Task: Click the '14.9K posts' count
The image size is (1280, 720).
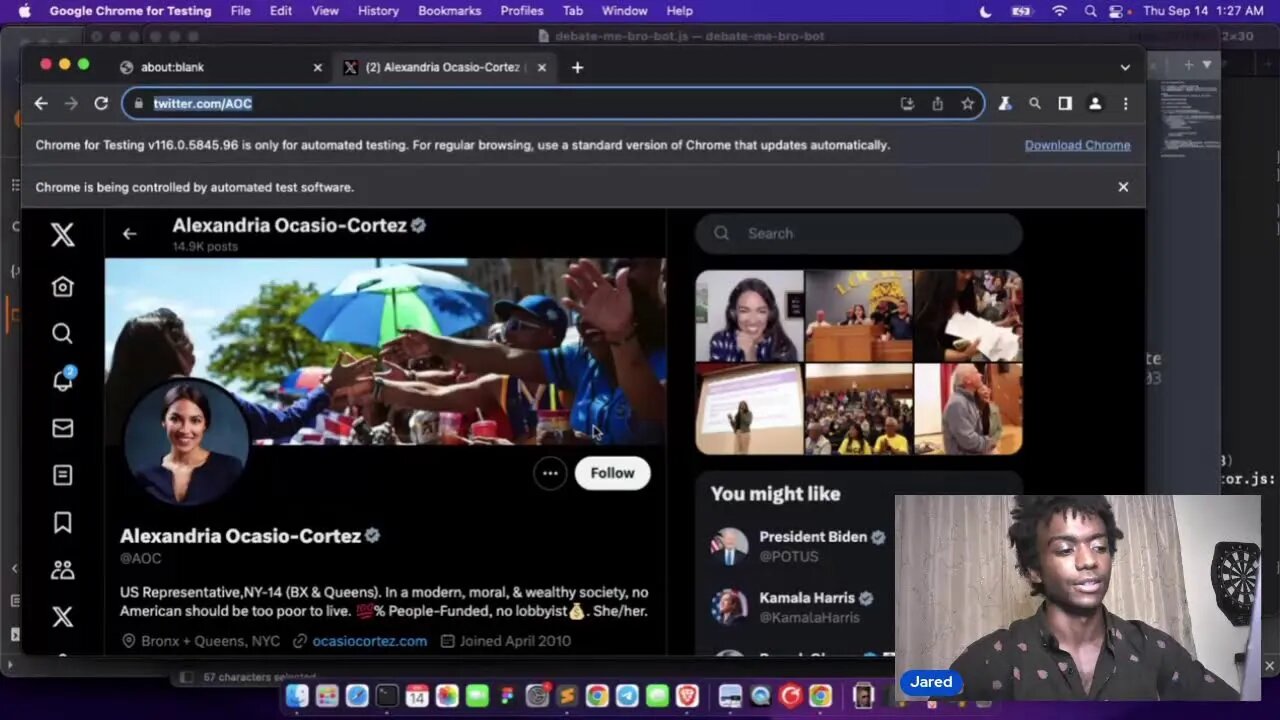Action: pos(205,246)
